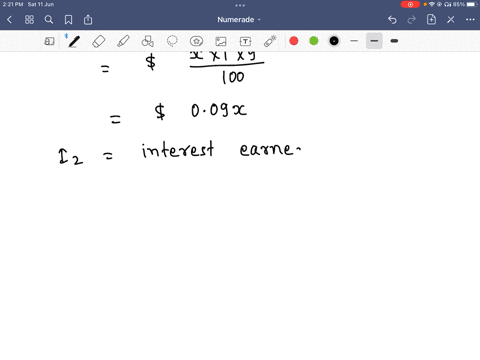Add a new page

coord(431,20)
